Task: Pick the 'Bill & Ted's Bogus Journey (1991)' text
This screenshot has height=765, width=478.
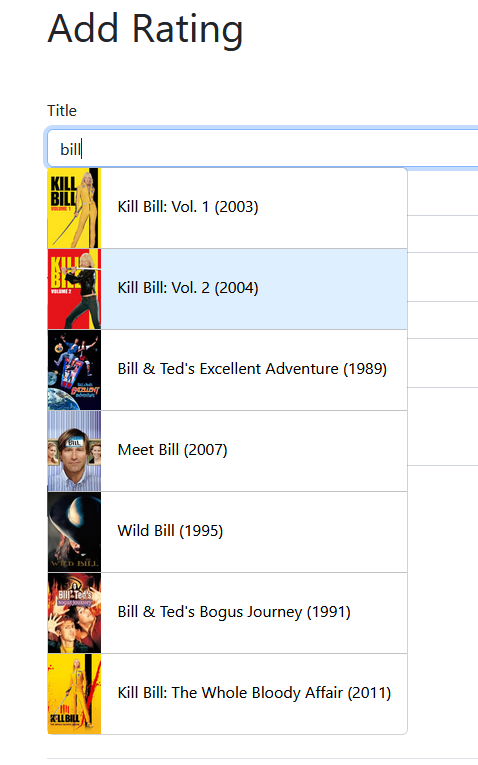Action: pos(234,612)
